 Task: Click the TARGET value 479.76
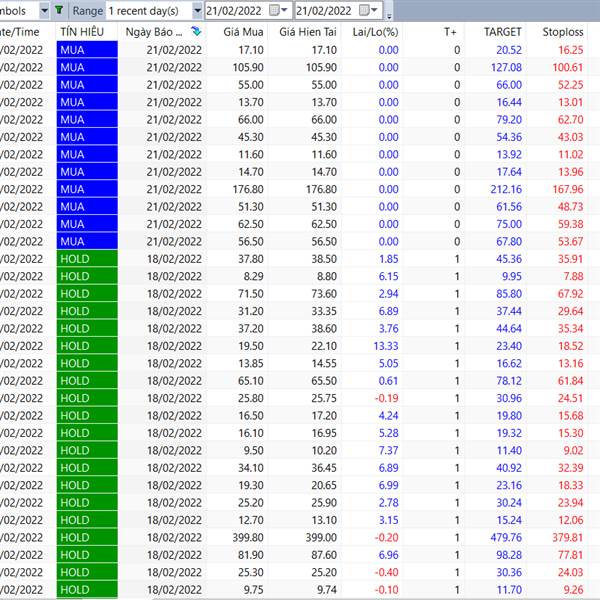click(x=506, y=537)
